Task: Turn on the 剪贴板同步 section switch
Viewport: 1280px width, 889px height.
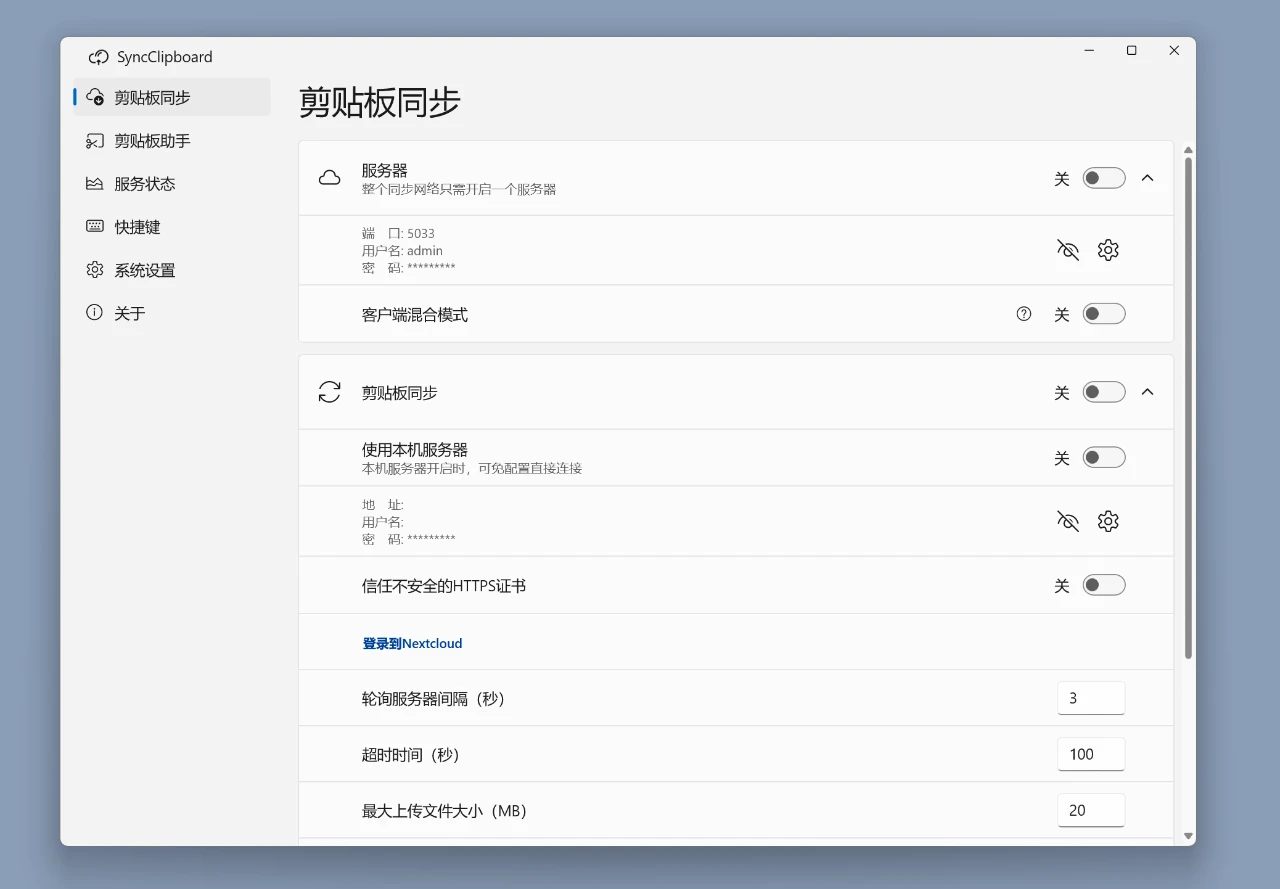Action: [x=1104, y=392]
